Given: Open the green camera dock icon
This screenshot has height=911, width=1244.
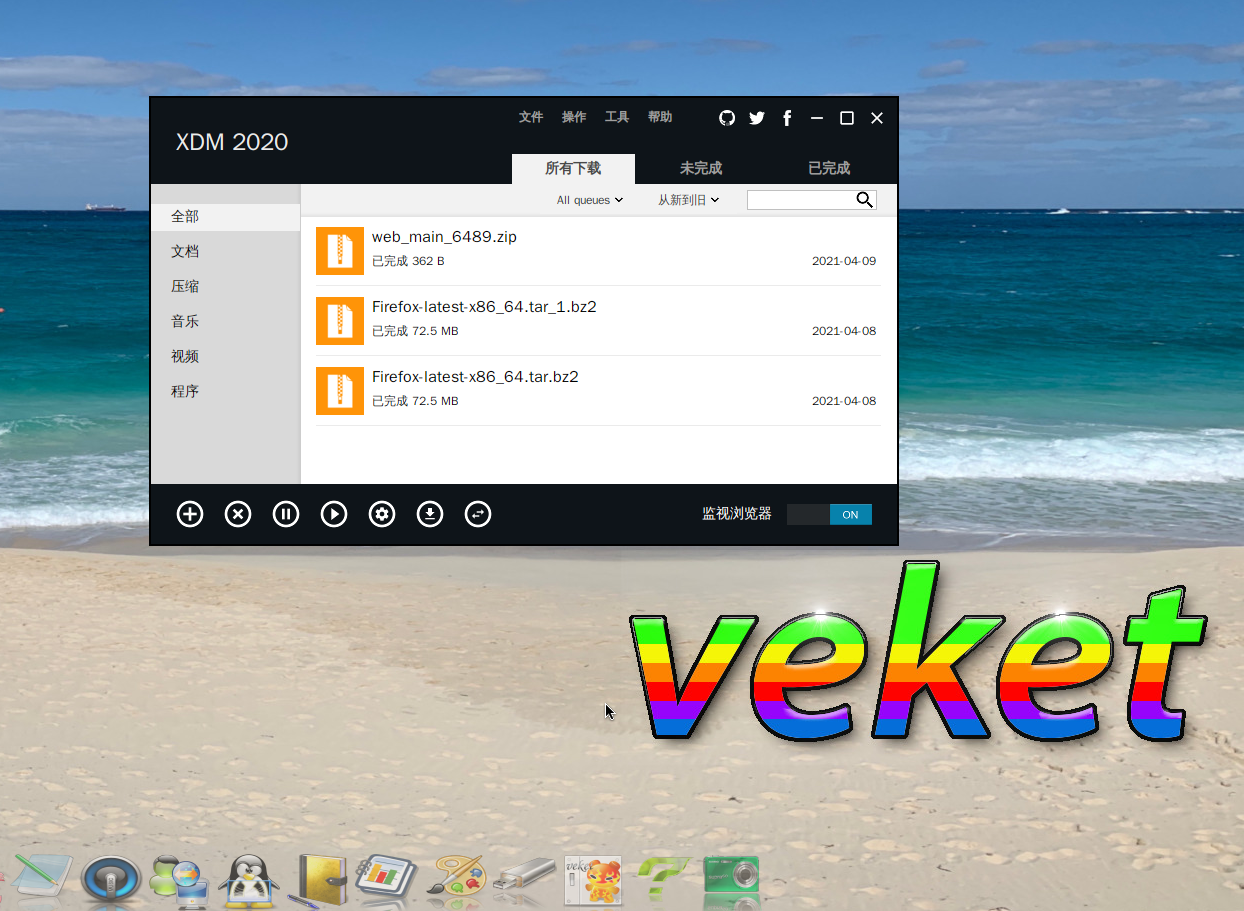Looking at the screenshot, I should tap(732, 875).
